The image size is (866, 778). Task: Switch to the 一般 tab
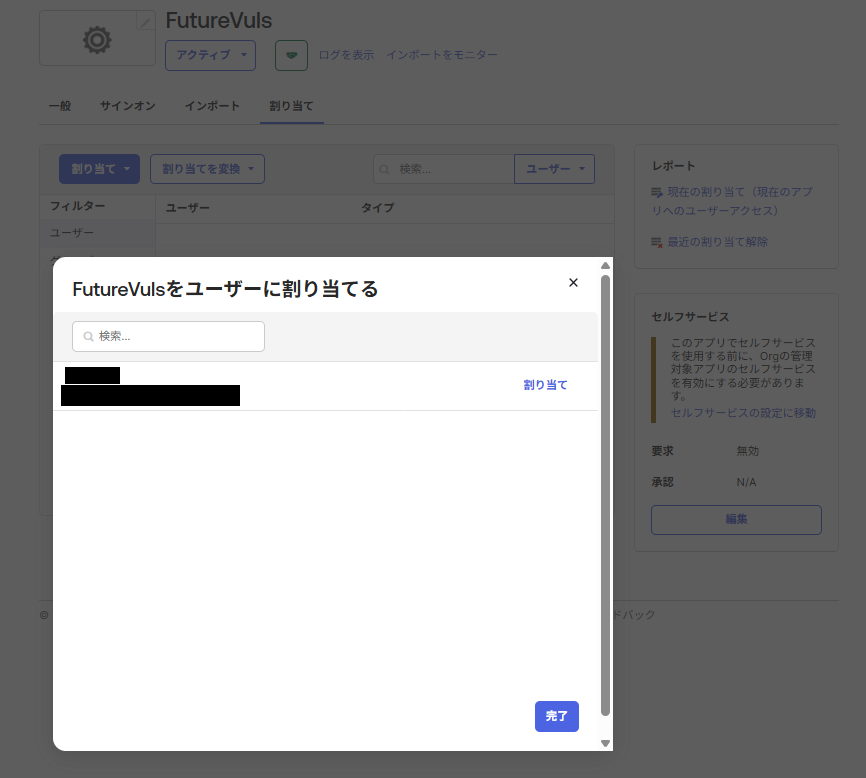tap(60, 105)
